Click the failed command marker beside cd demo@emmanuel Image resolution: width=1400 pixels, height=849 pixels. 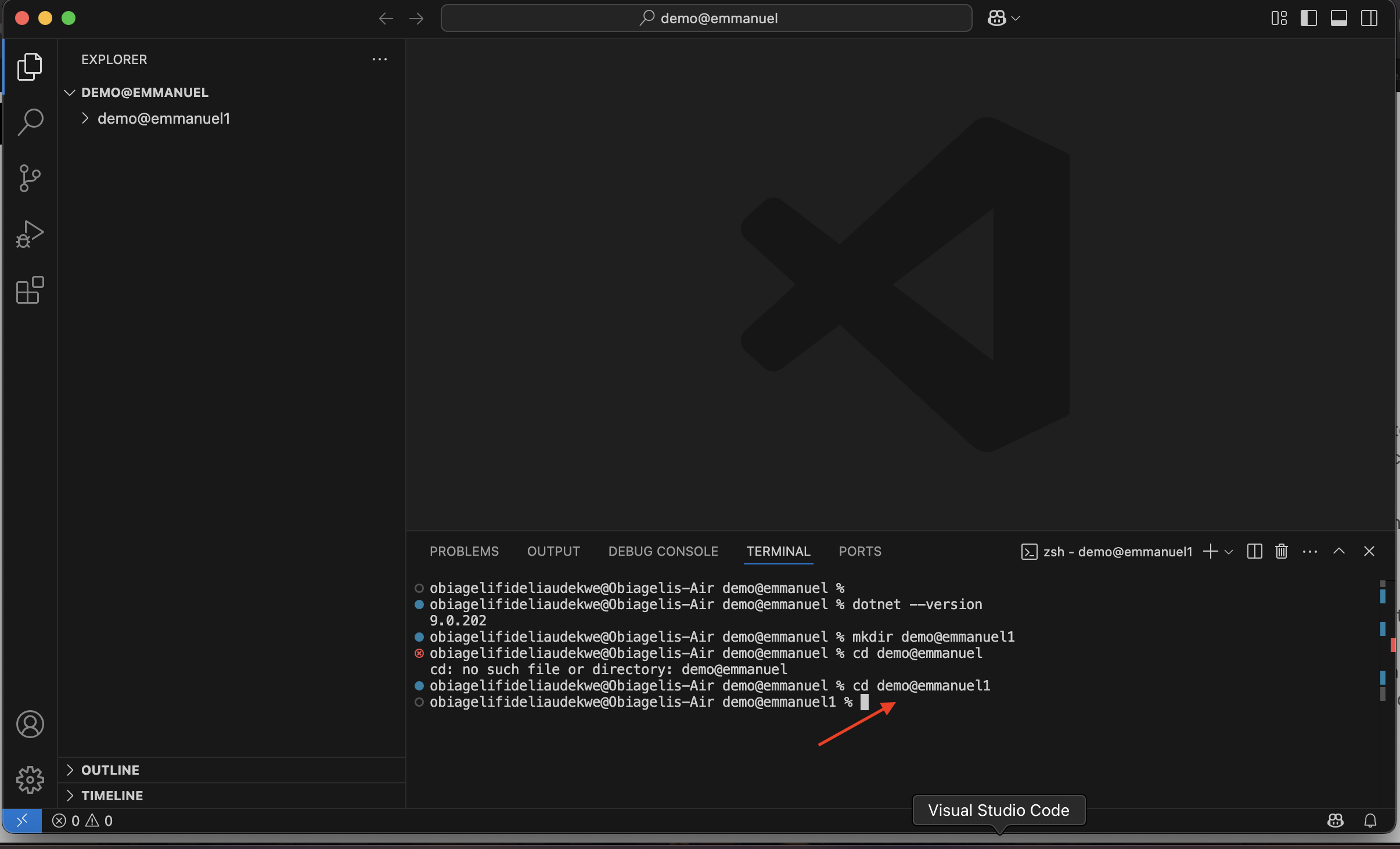(x=419, y=653)
